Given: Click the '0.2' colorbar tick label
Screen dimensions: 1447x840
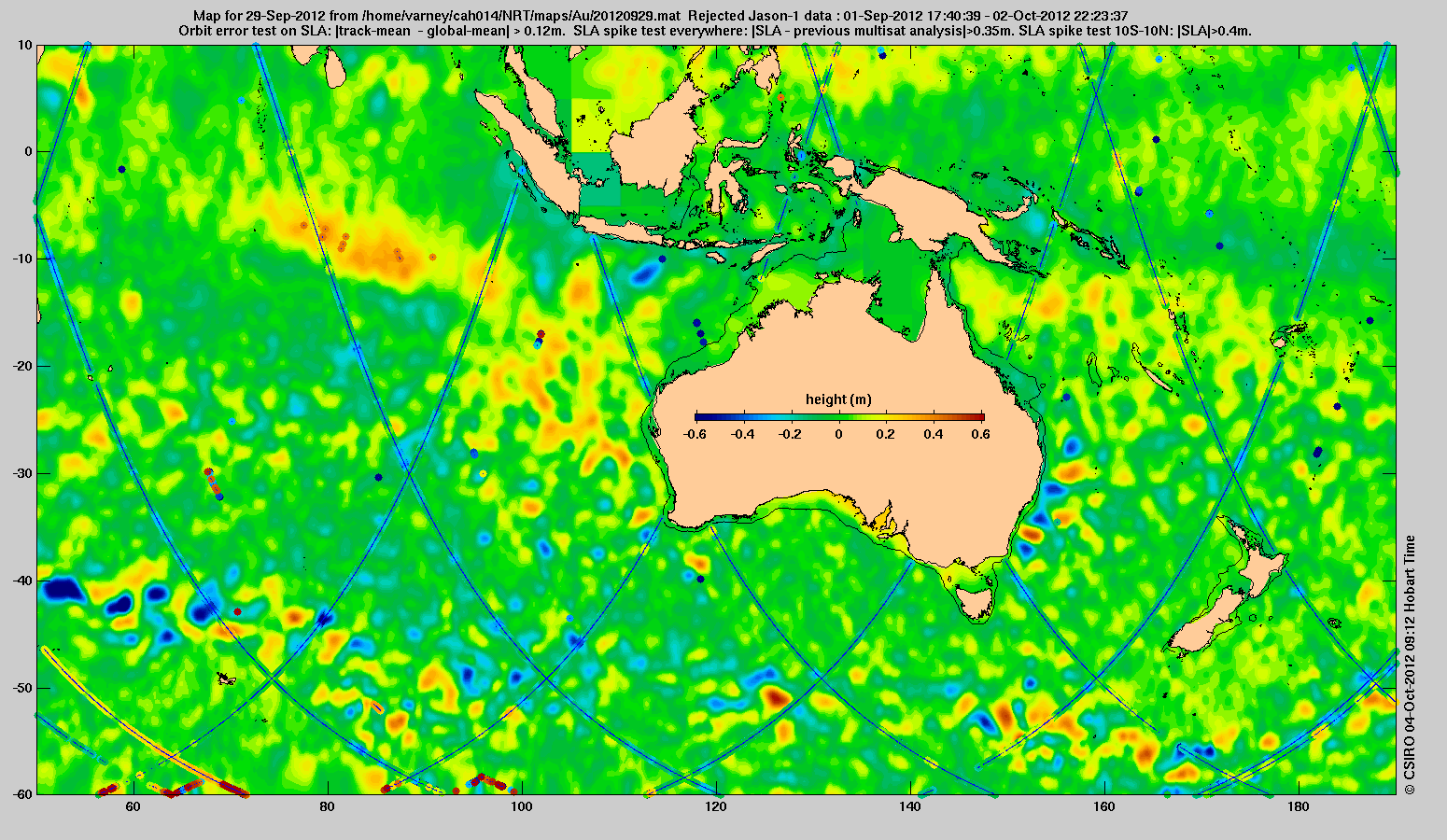Looking at the screenshot, I should 887,434.
